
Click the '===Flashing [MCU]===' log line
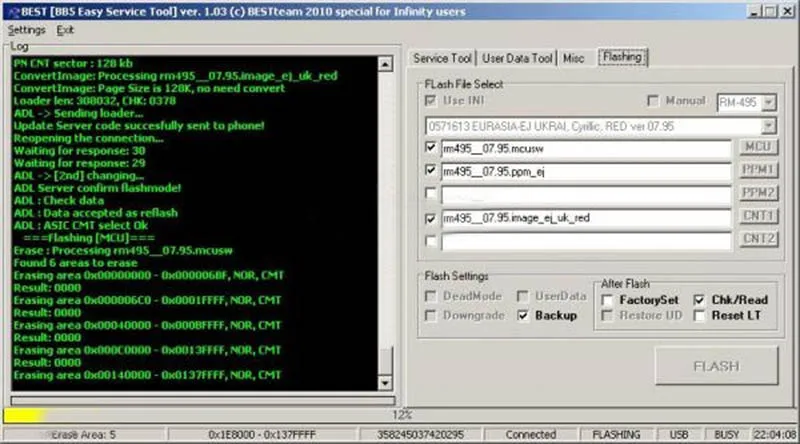click(89, 238)
